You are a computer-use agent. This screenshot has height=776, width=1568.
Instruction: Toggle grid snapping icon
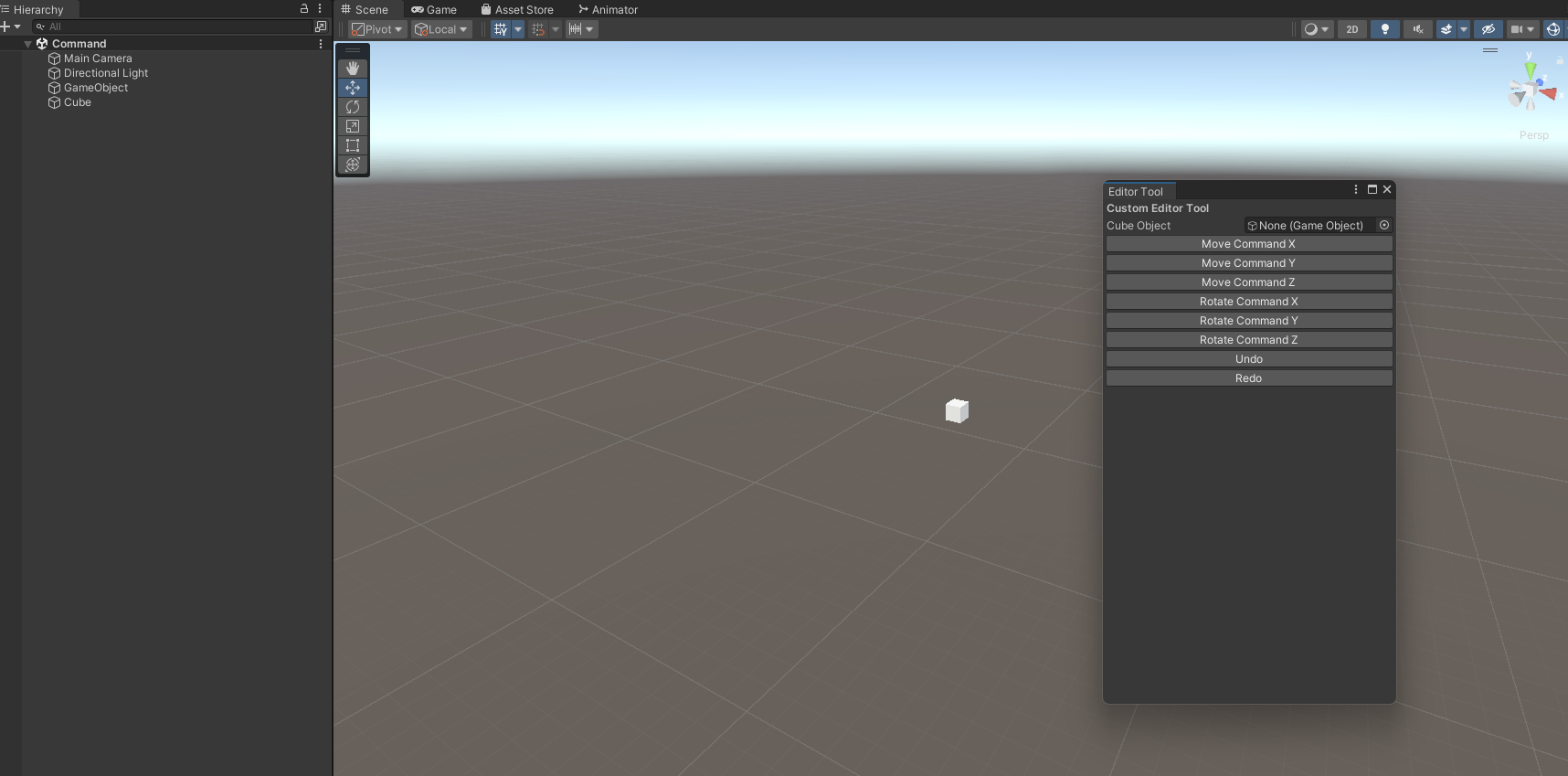point(538,29)
